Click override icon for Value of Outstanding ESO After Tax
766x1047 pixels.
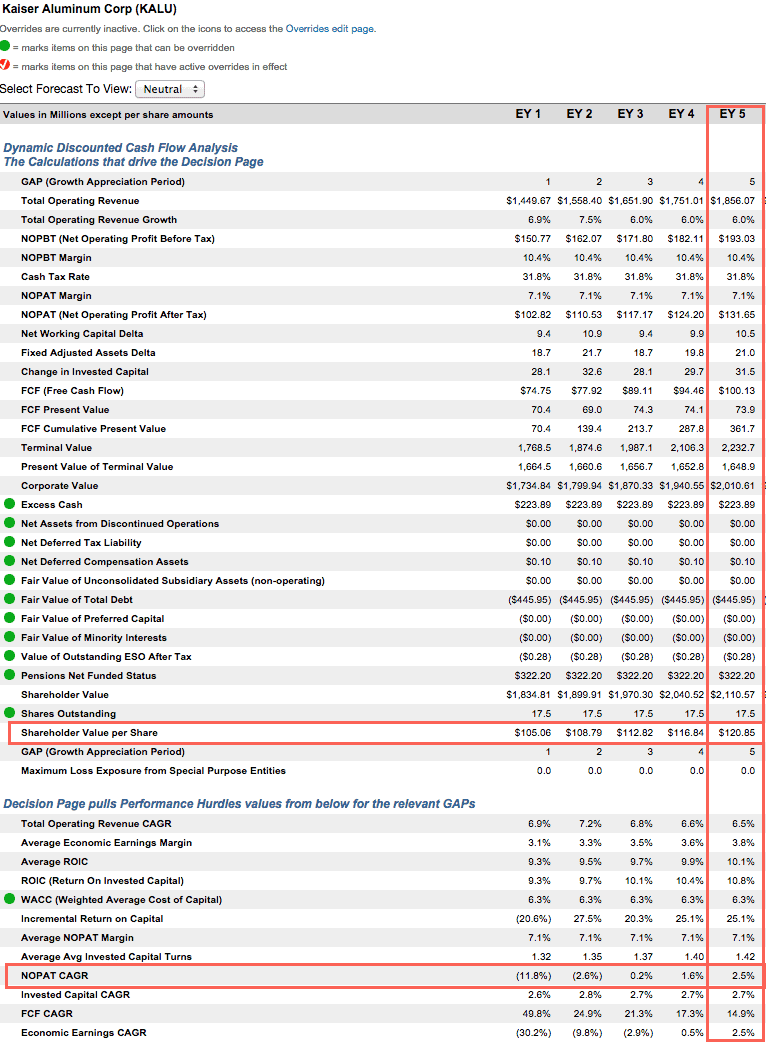pos(10,656)
